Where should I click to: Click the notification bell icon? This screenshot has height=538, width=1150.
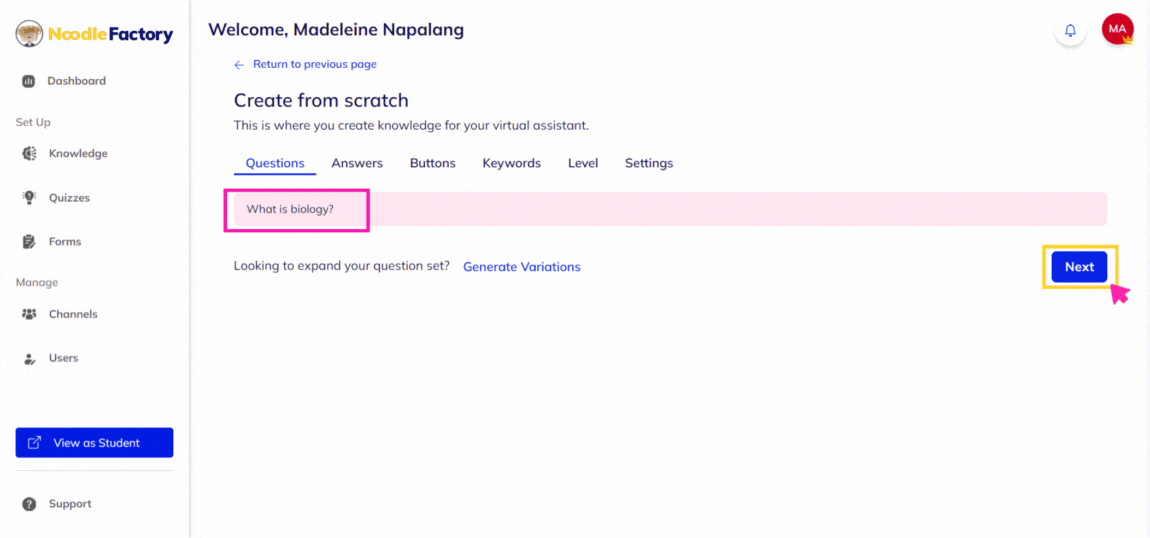click(x=1071, y=30)
